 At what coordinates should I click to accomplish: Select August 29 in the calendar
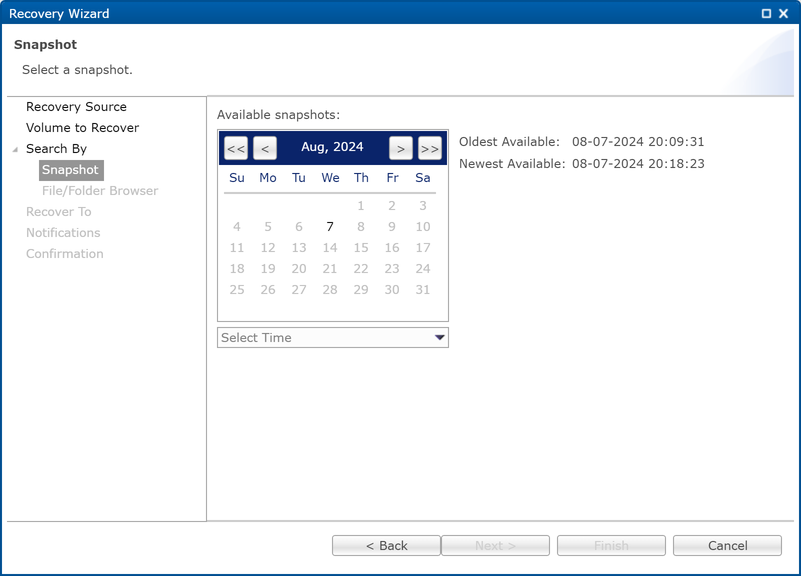361,290
